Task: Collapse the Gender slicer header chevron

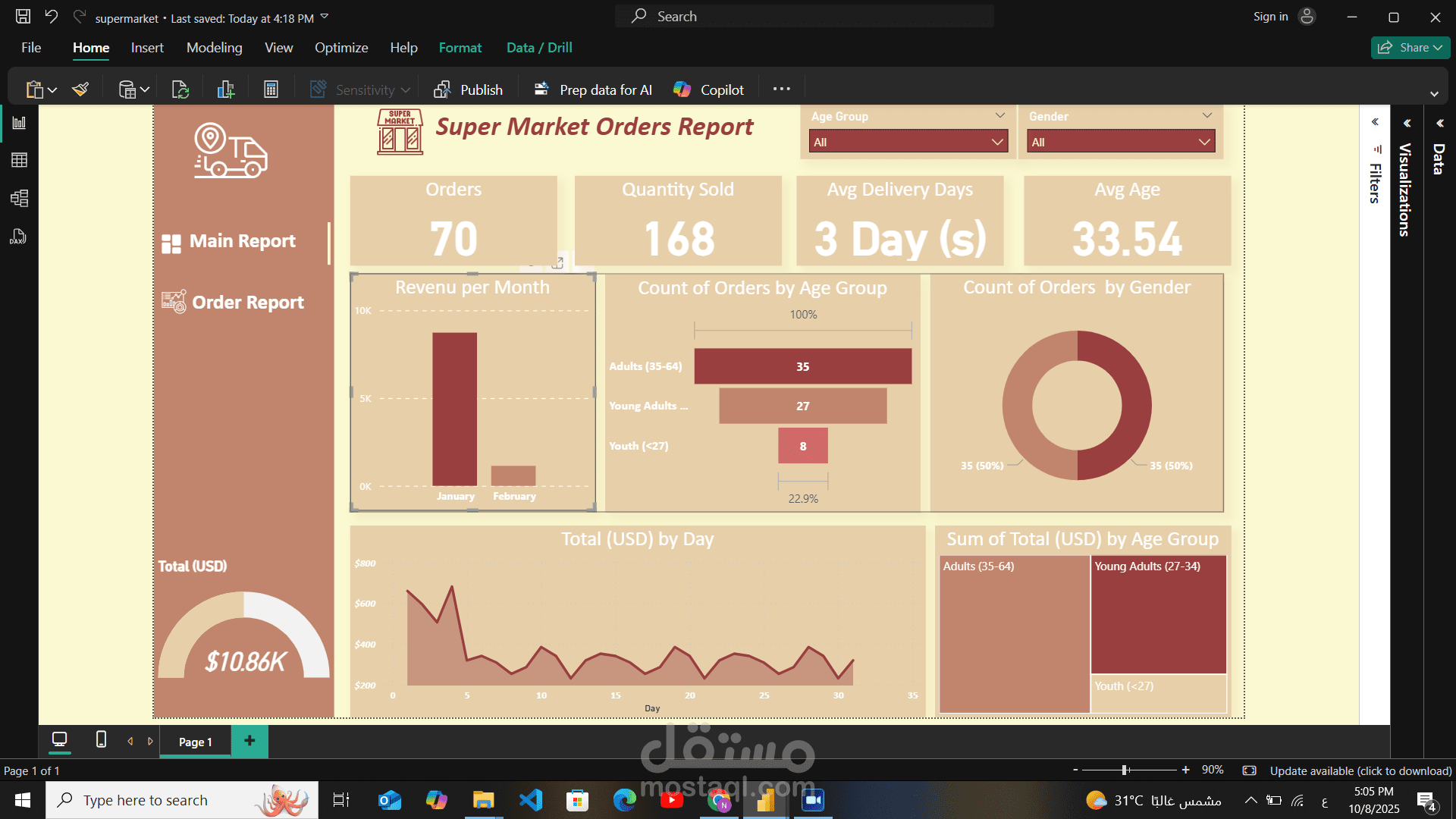Action: point(1207,115)
